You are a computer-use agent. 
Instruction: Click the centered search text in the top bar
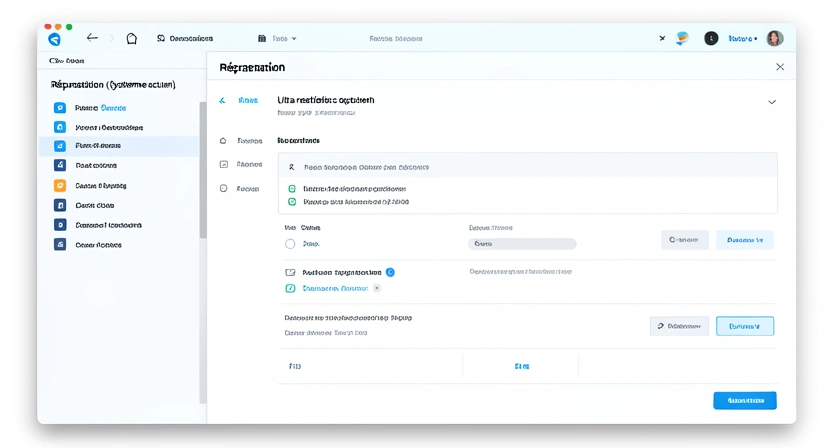pyautogui.click(x=396, y=38)
